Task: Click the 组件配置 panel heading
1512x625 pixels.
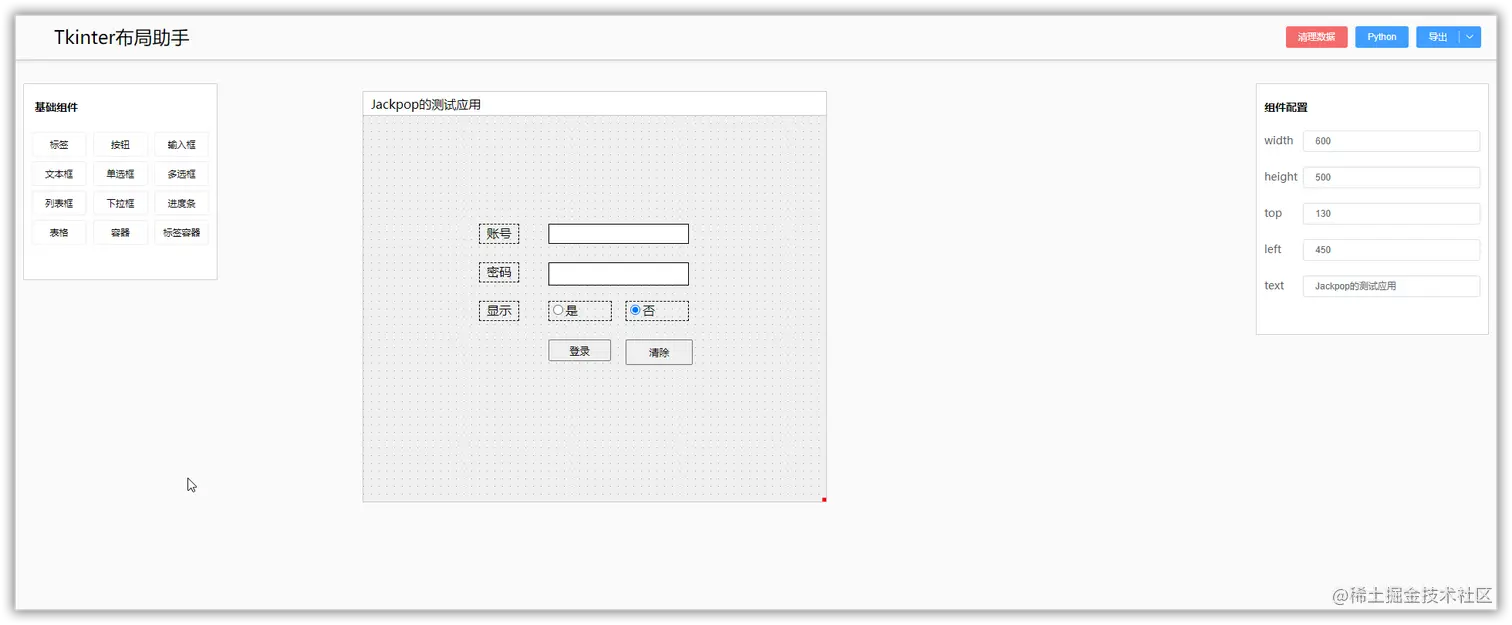Action: [x=1286, y=108]
